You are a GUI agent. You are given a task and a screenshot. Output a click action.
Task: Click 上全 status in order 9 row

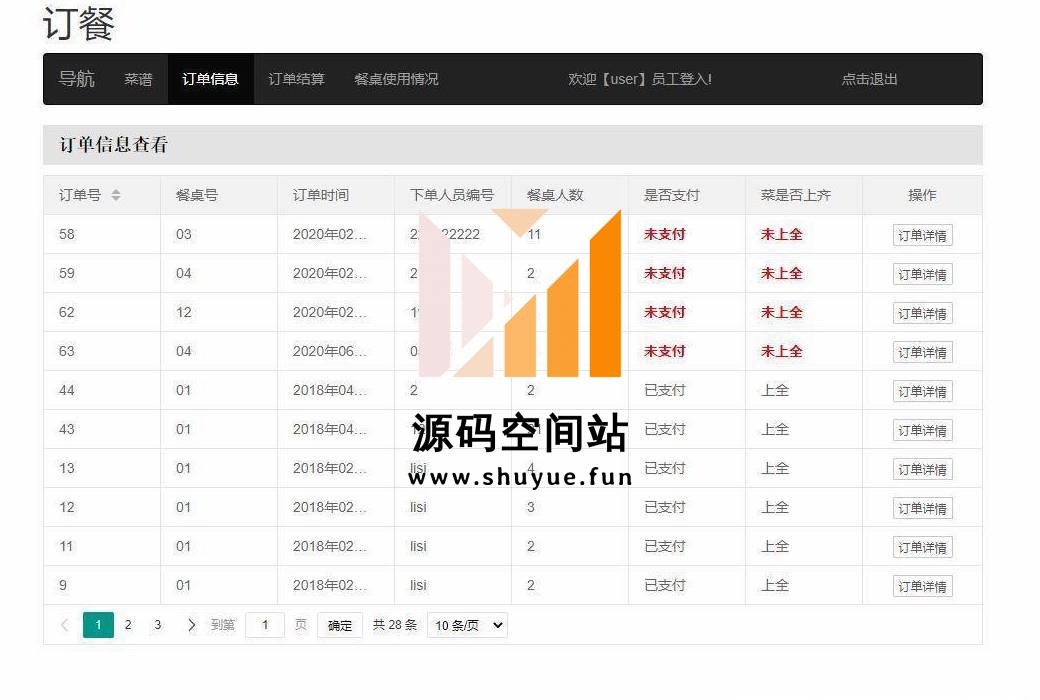tap(775, 585)
